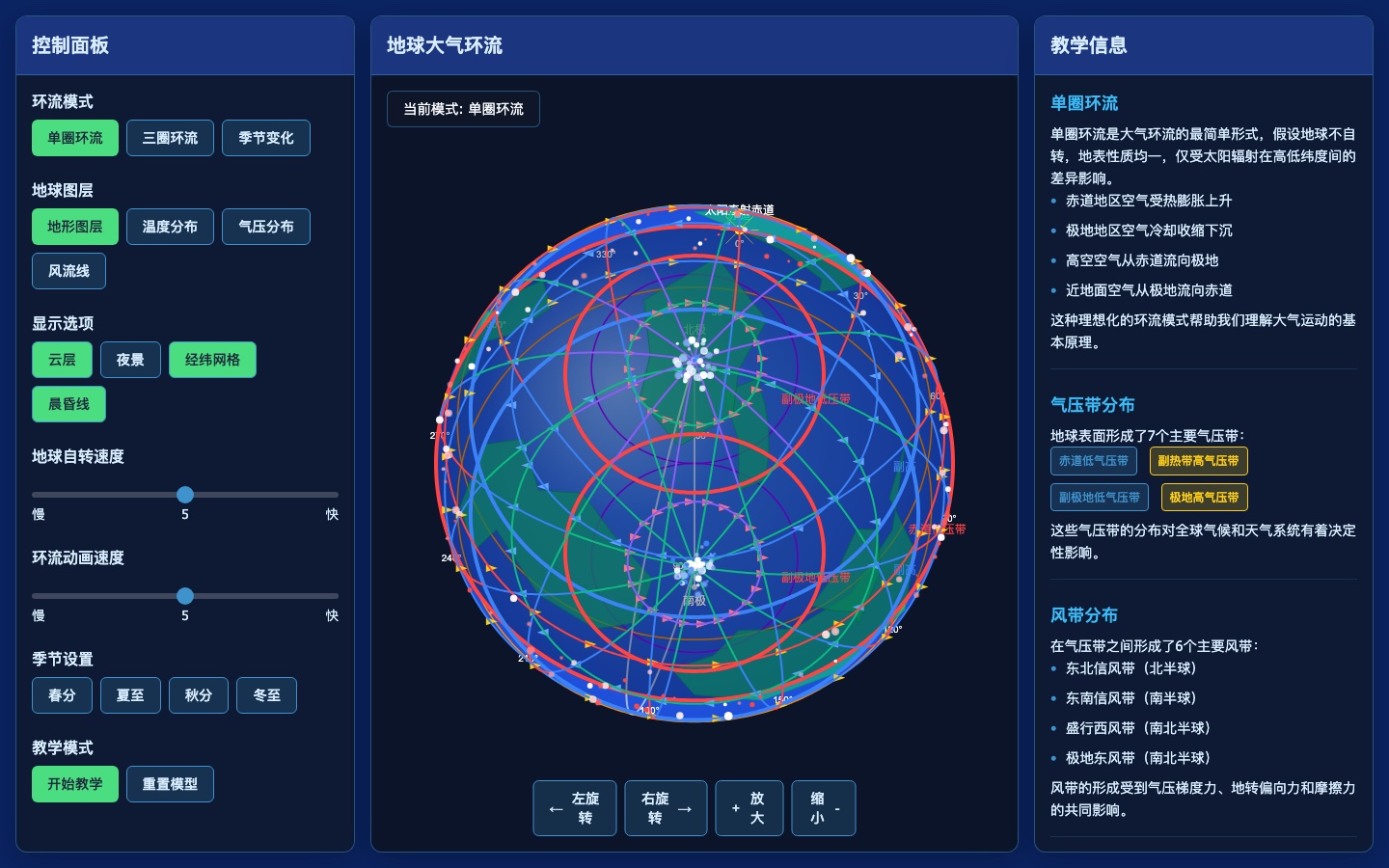Viewport: 1389px width, 868px height.
Task: Switch to 三圈环流 mode
Action: tap(170, 138)
